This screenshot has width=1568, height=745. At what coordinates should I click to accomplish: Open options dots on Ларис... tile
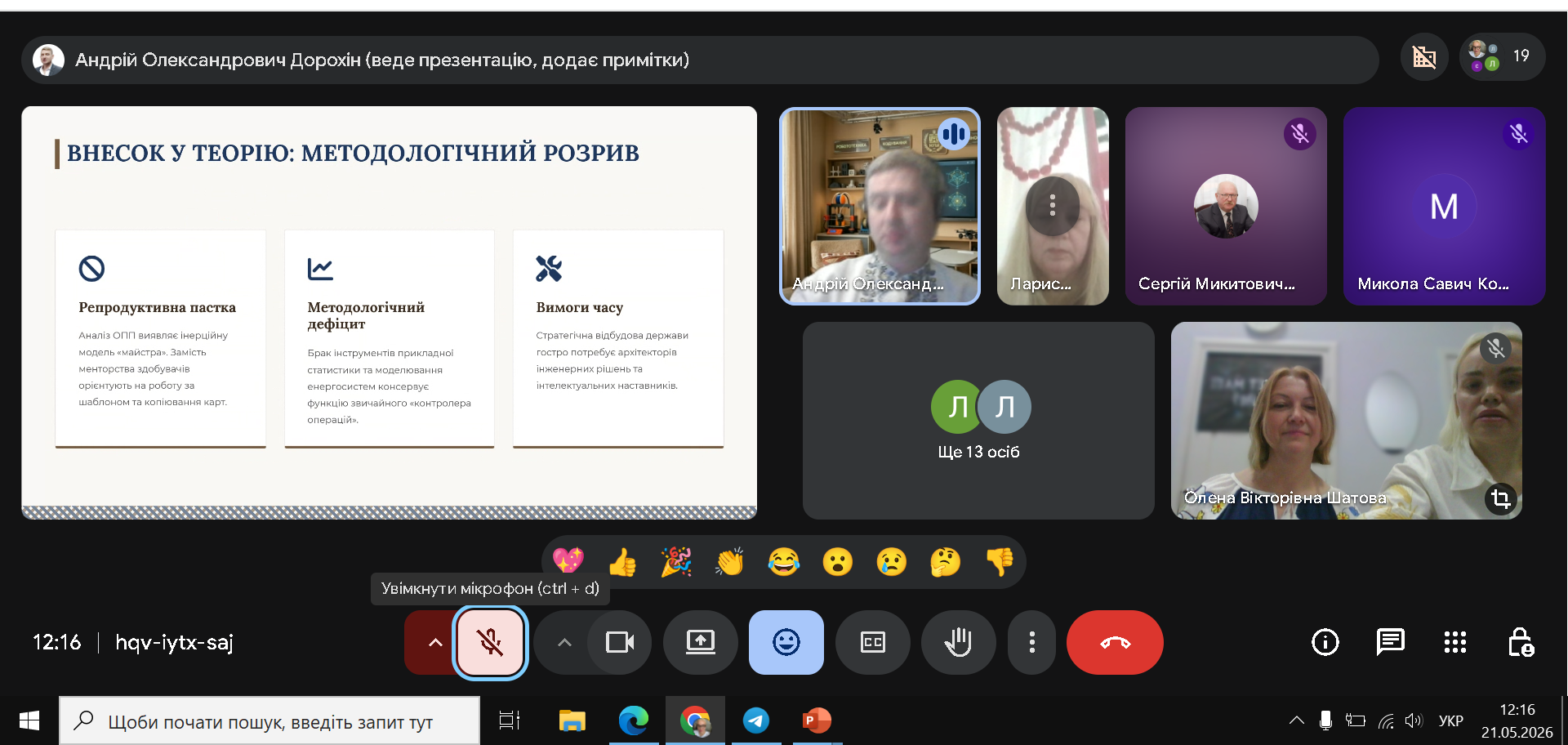point(1053,206)
